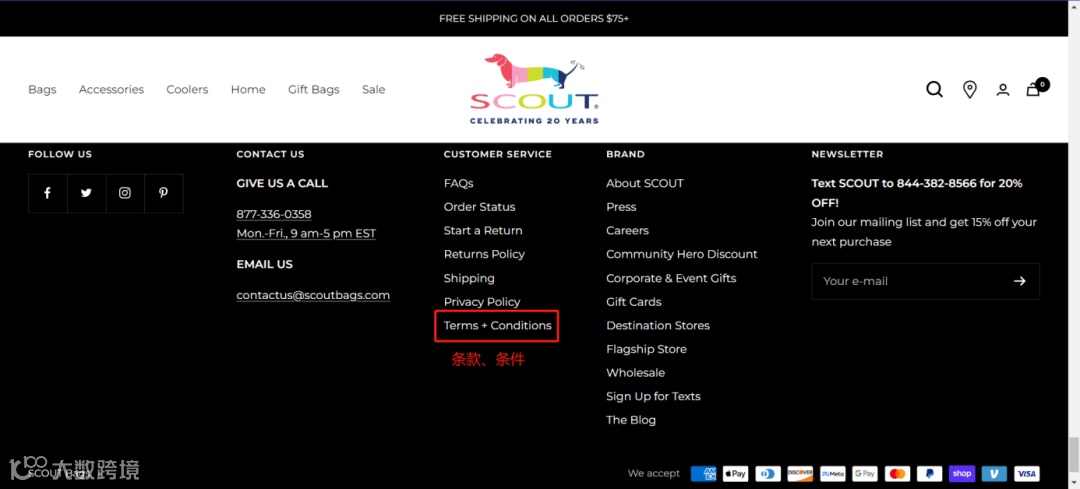Email contactus@scoutbags.com link
This screenshot has height=489, width=1080.
313,295
